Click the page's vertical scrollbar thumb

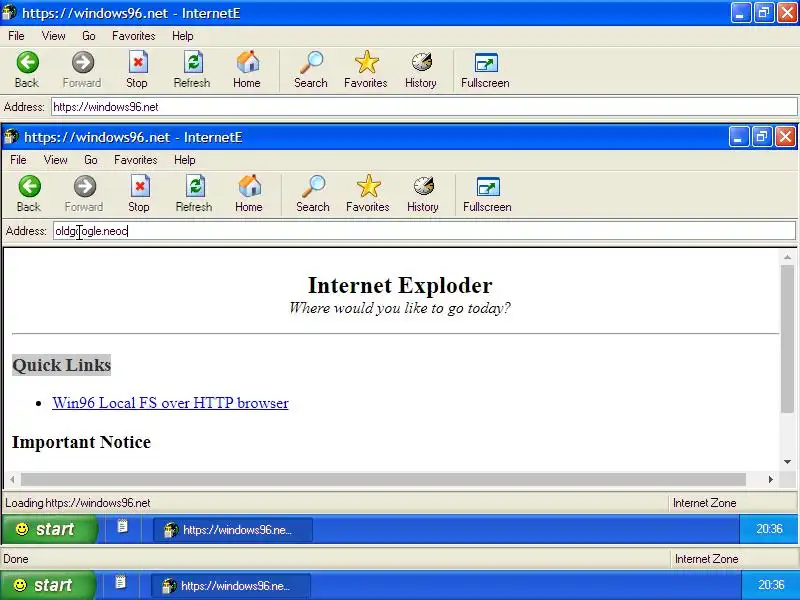pyautogui.click(x=788, y=339)
